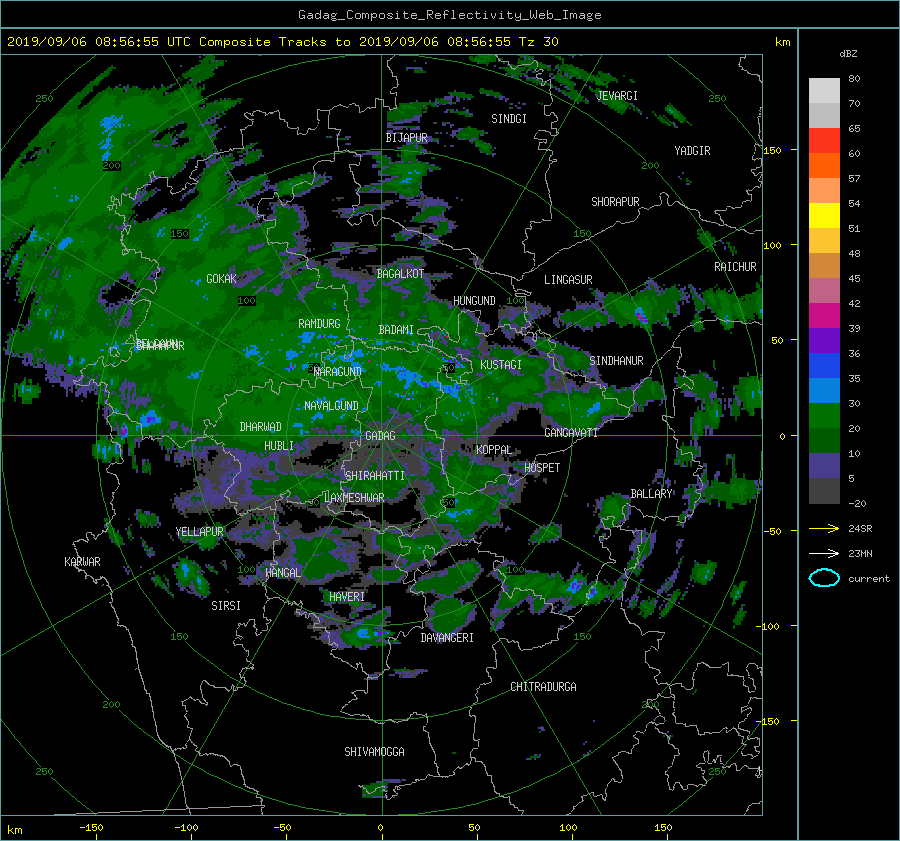This screenshot has width=900, height=841.
Task: Select the purple 10 dBZ color swatch
Action: (824, 466)
